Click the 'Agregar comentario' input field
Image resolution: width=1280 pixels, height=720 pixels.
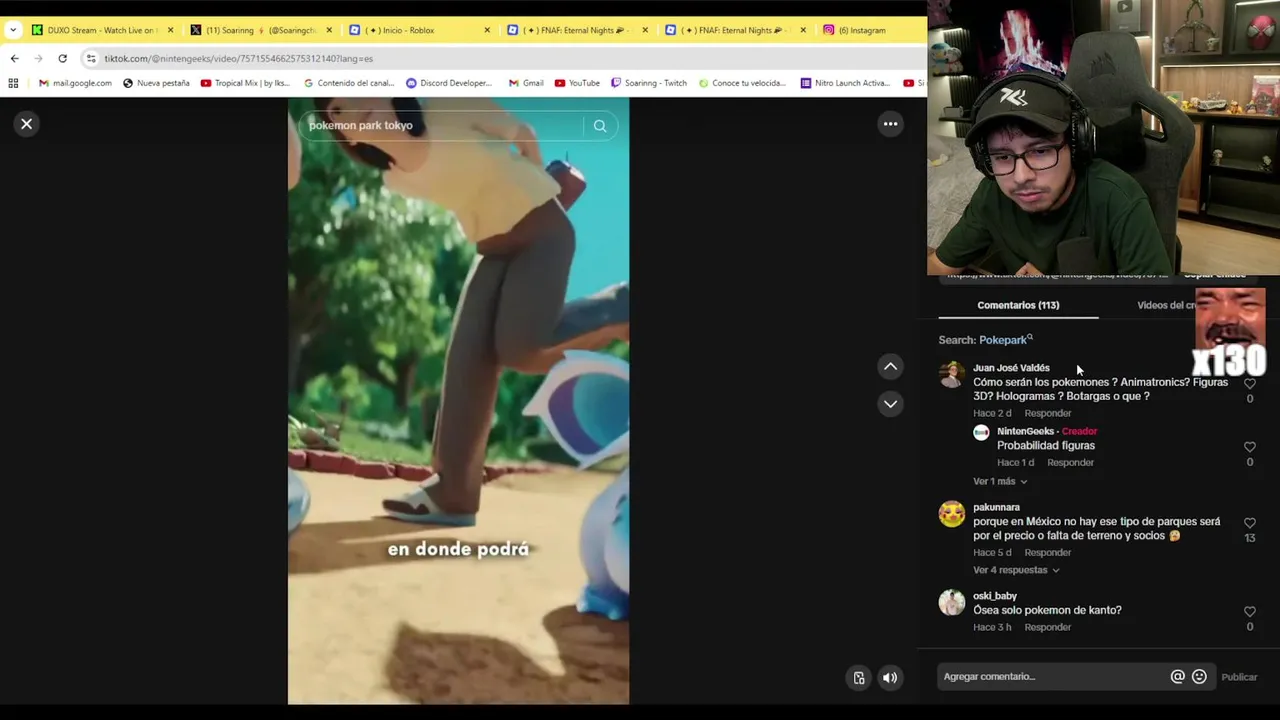point(1052,677)
